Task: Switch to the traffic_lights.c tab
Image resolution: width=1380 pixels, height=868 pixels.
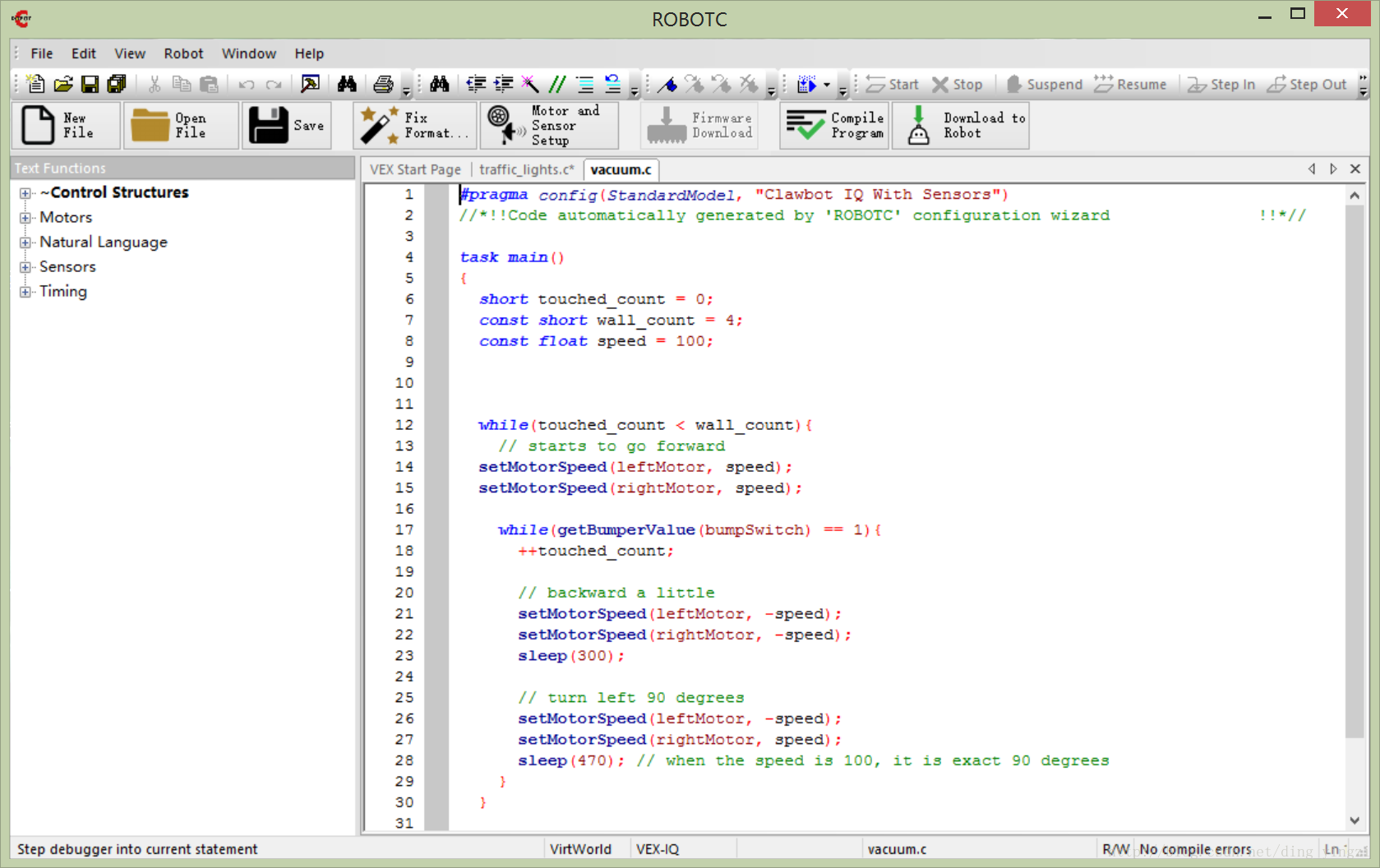Action: tap(527, 169)
